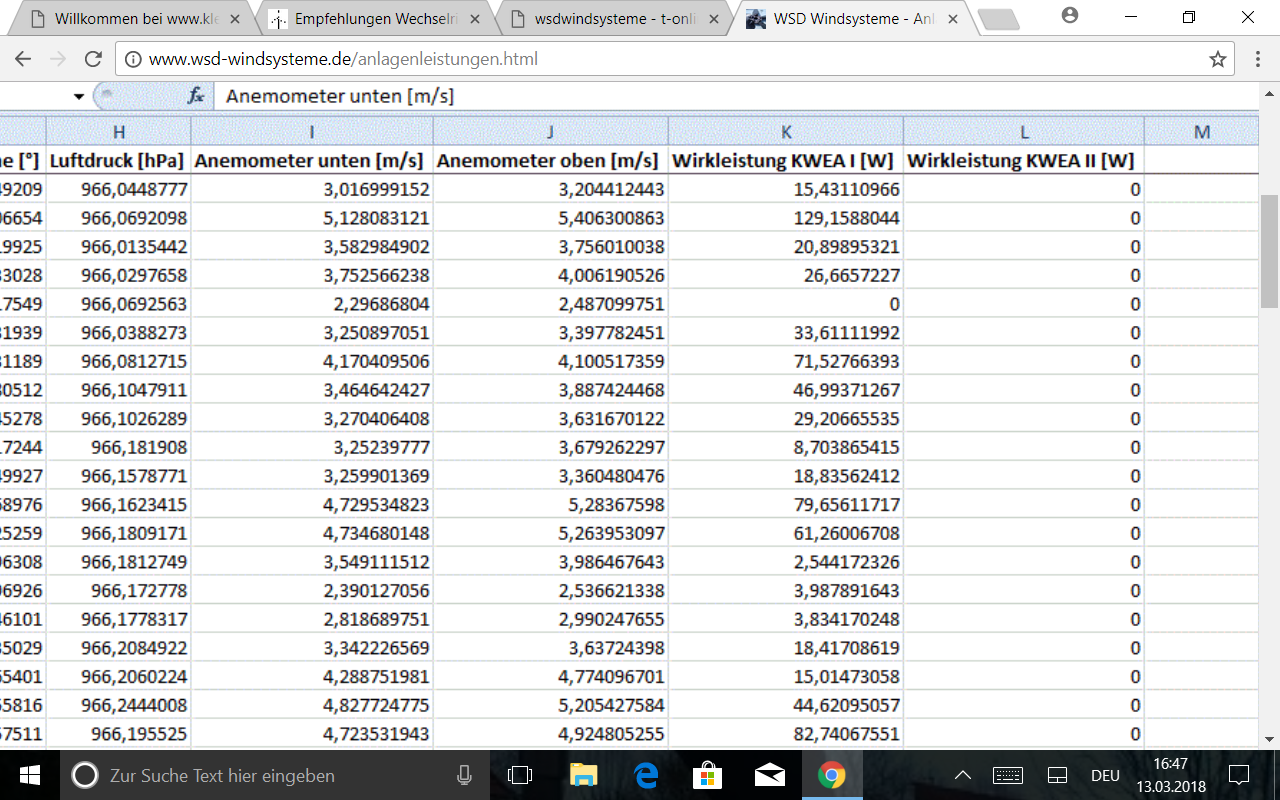Click the Windows search box
The height and width of the screenshot is (800, 1280).
pyautogui.click(x=260, y=775)
